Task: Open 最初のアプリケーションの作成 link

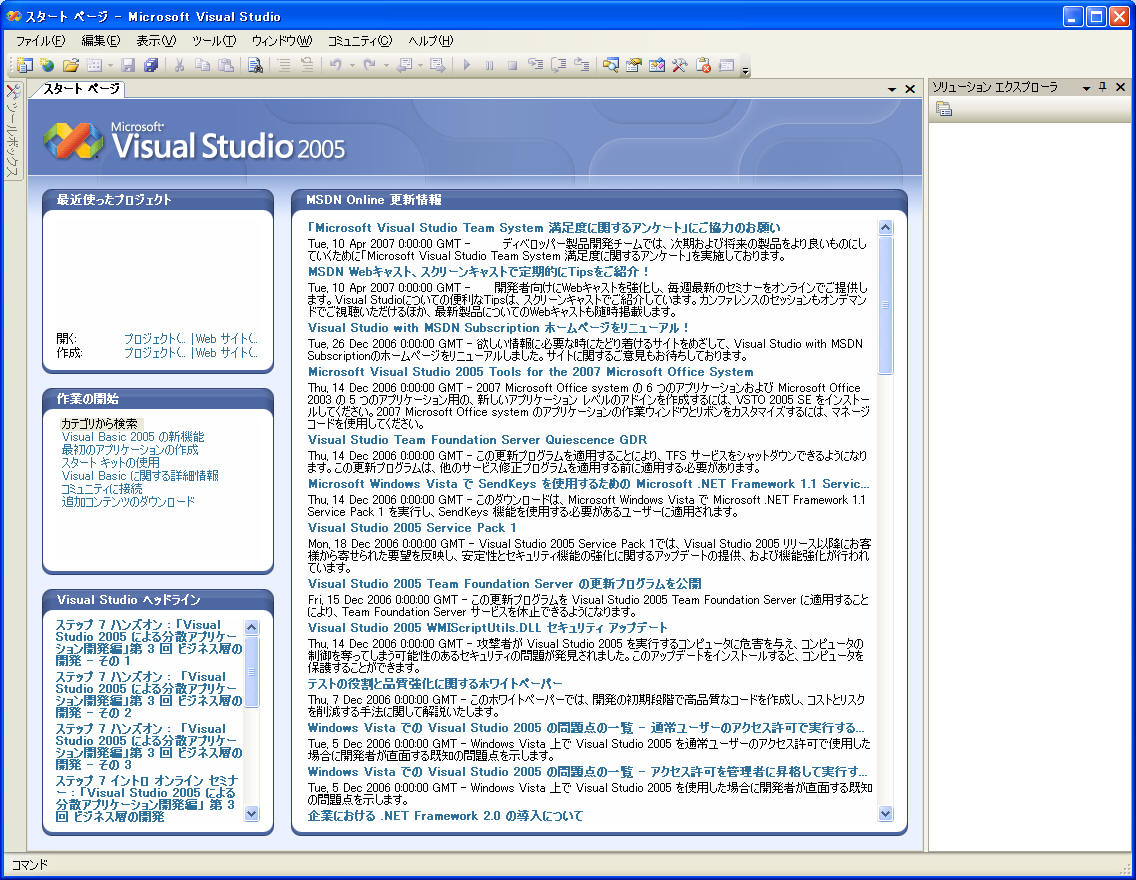Action: (130, 450)
